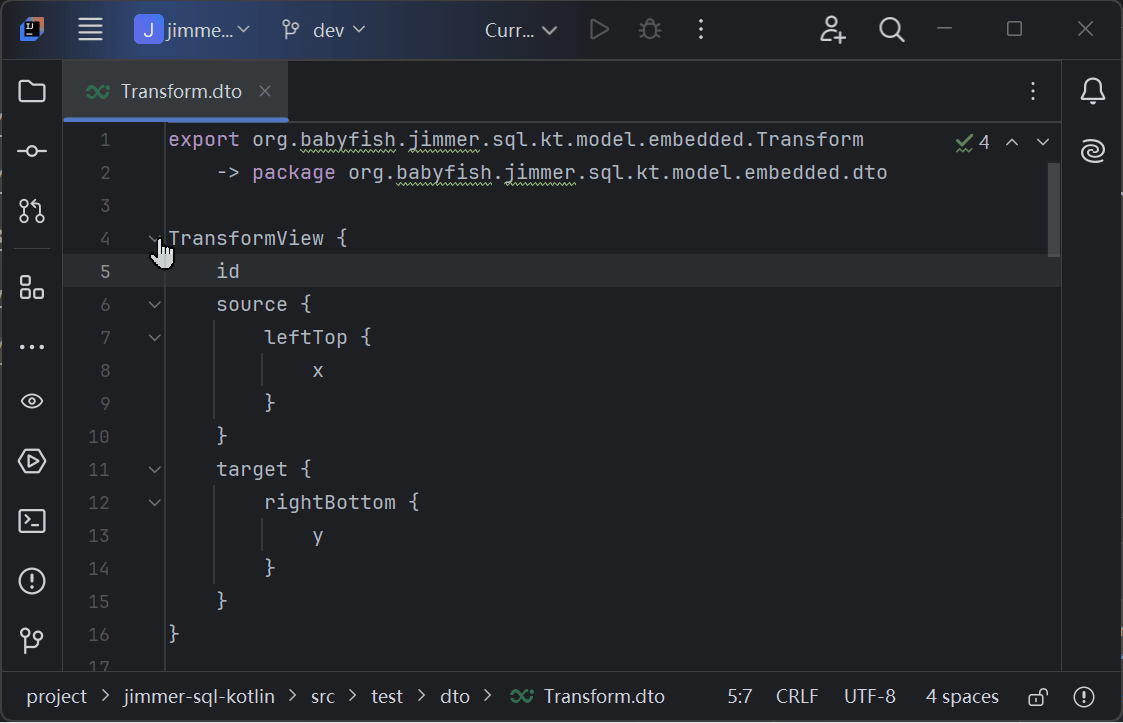1123x723 pixels.
Task: Click breadcrumb 'project'
Action: (x=57, y=696)
